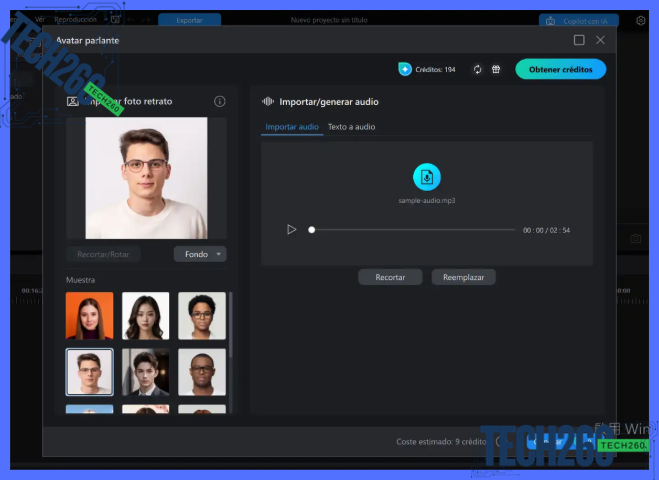Screen dimensions: 659x480
Task: Play the imported audio preview
Action: tap(291, 229)
